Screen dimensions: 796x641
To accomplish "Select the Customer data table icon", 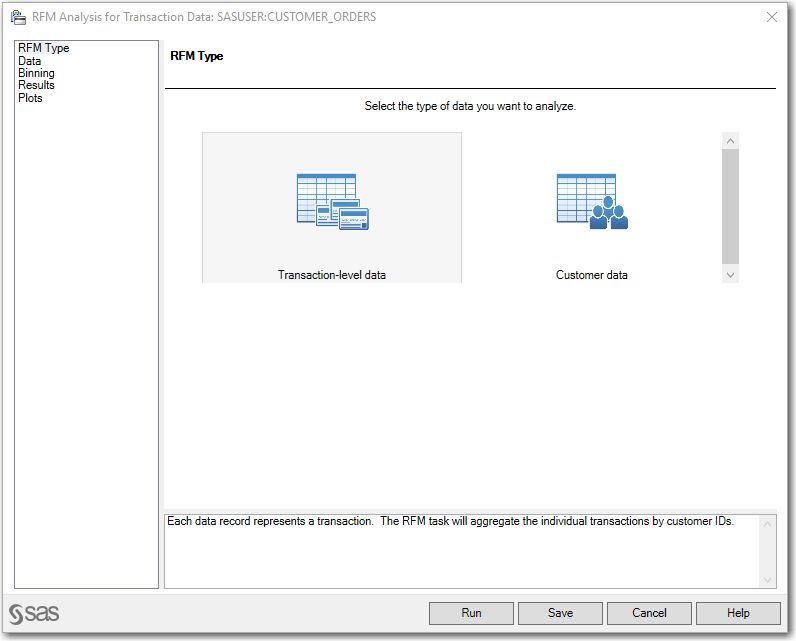I will [592, 201].
